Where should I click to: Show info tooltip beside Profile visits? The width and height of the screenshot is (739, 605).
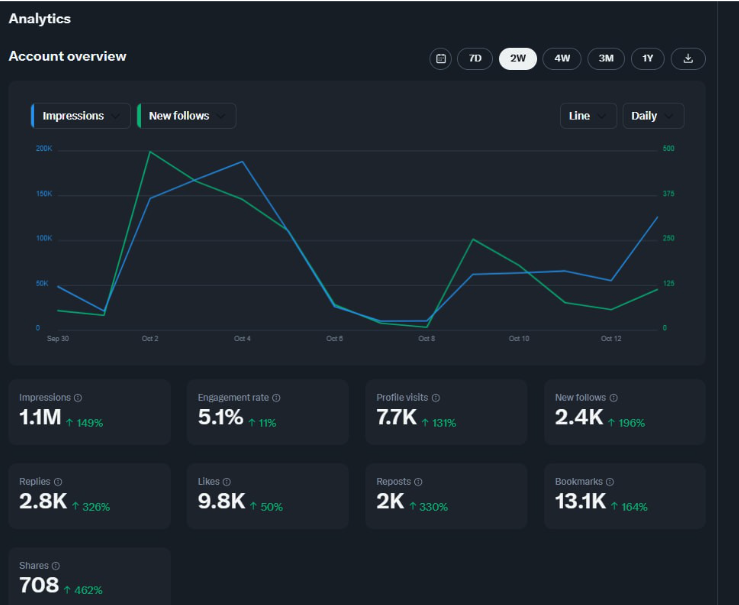pyautogui.click(x=436, y=398)
